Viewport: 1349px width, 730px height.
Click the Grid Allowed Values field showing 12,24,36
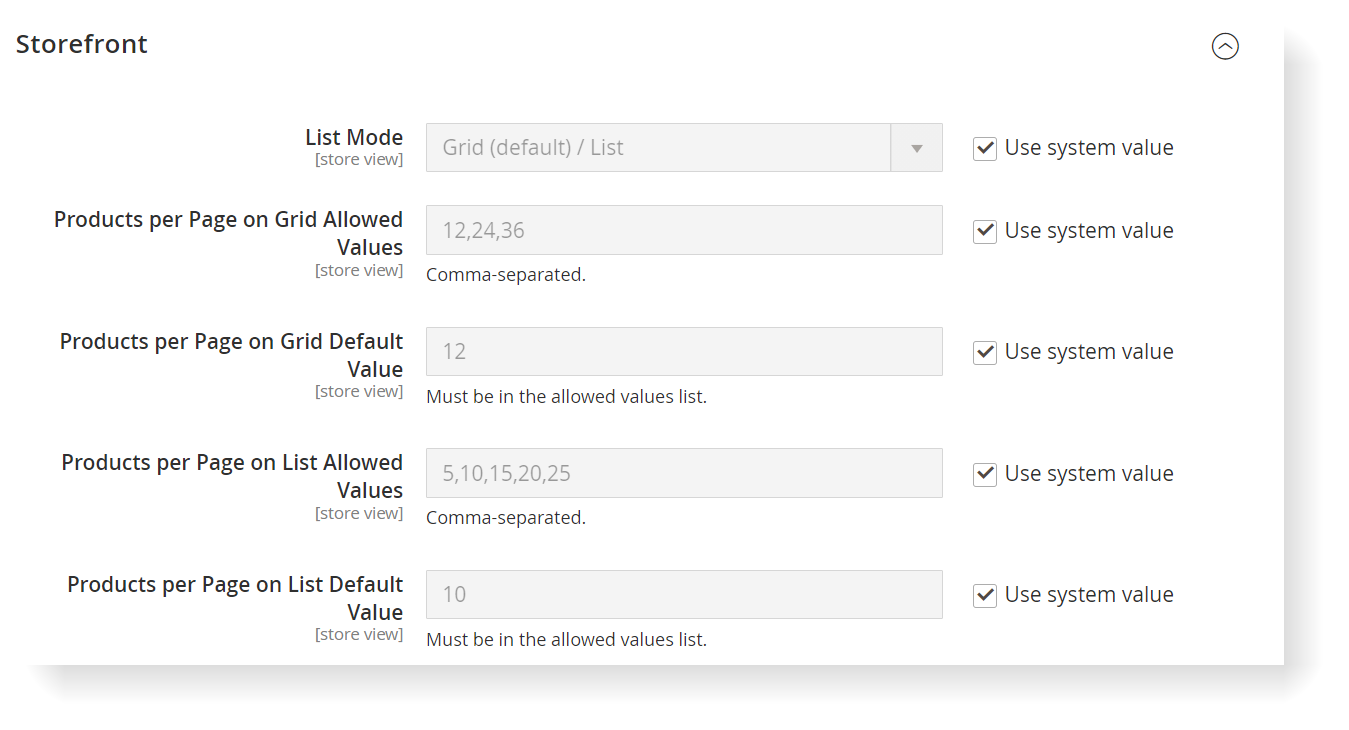click(684, 231)
